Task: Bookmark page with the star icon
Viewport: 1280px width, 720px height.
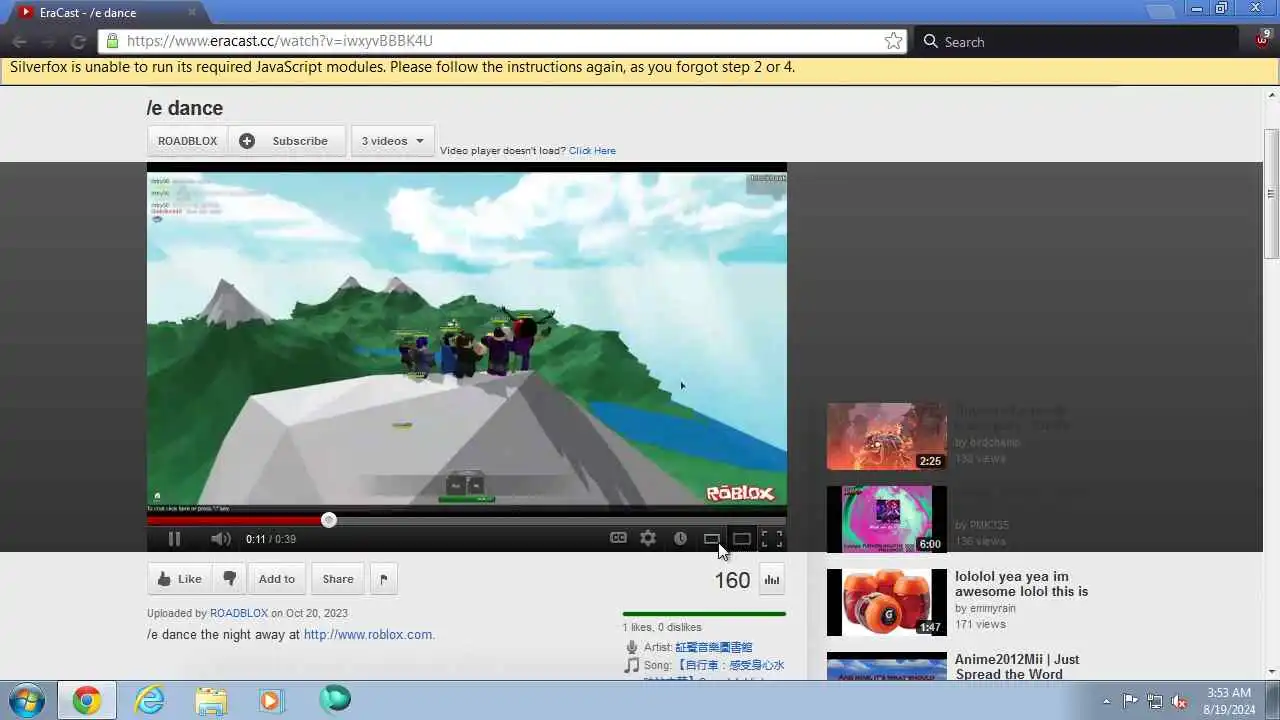Action: tap(893, 41)
